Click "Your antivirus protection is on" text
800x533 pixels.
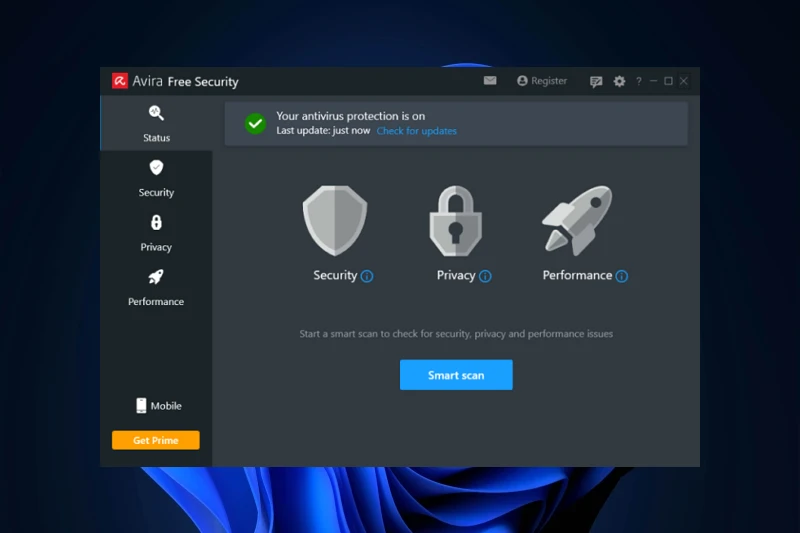[351, 116]
